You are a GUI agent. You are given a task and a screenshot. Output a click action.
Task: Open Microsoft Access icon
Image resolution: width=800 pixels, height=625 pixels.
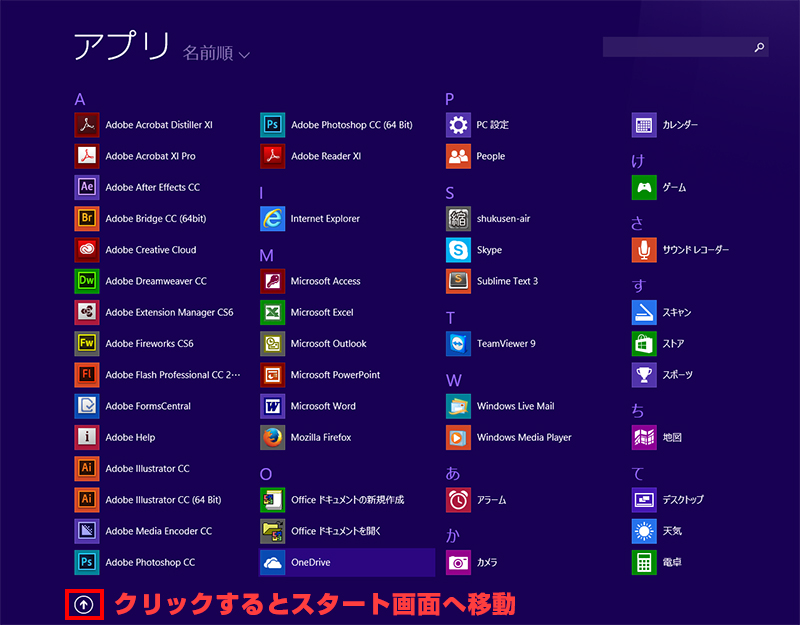point(272,281)
